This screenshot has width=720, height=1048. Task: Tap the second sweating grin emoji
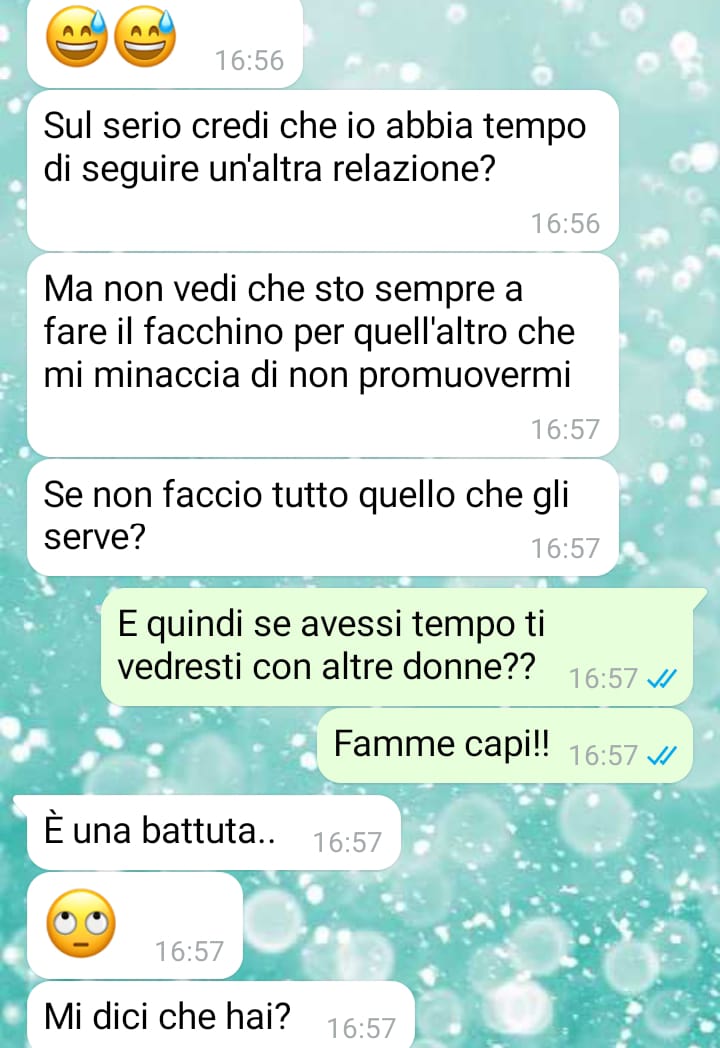point(144,36)
